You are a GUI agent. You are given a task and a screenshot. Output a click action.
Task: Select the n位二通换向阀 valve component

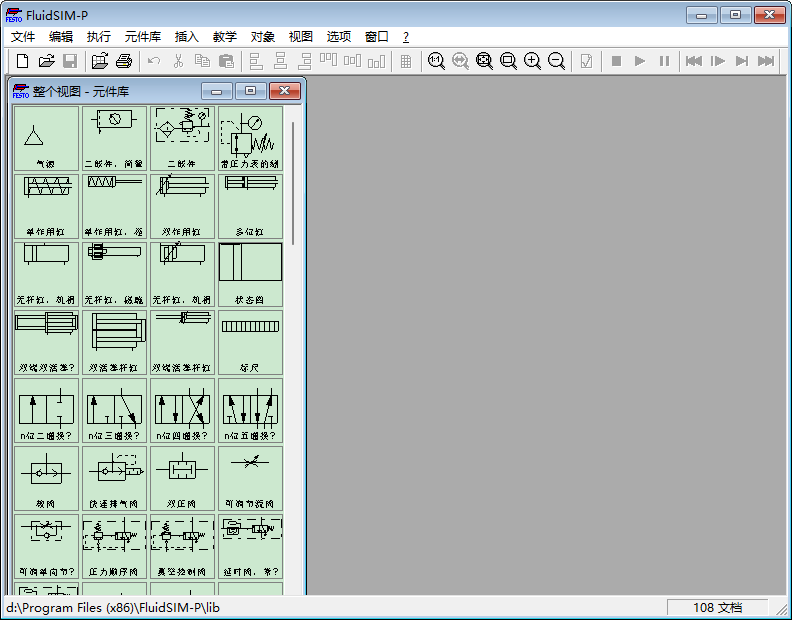coord(46,410)
